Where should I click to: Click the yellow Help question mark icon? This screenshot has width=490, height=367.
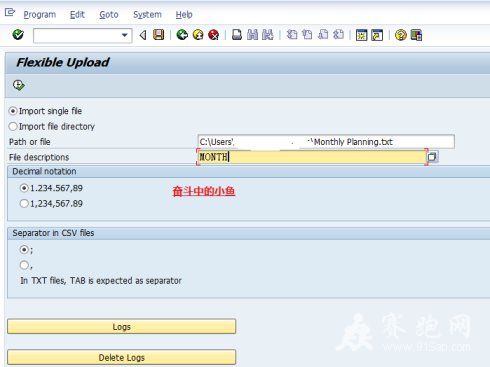click(x=401, y=35)
